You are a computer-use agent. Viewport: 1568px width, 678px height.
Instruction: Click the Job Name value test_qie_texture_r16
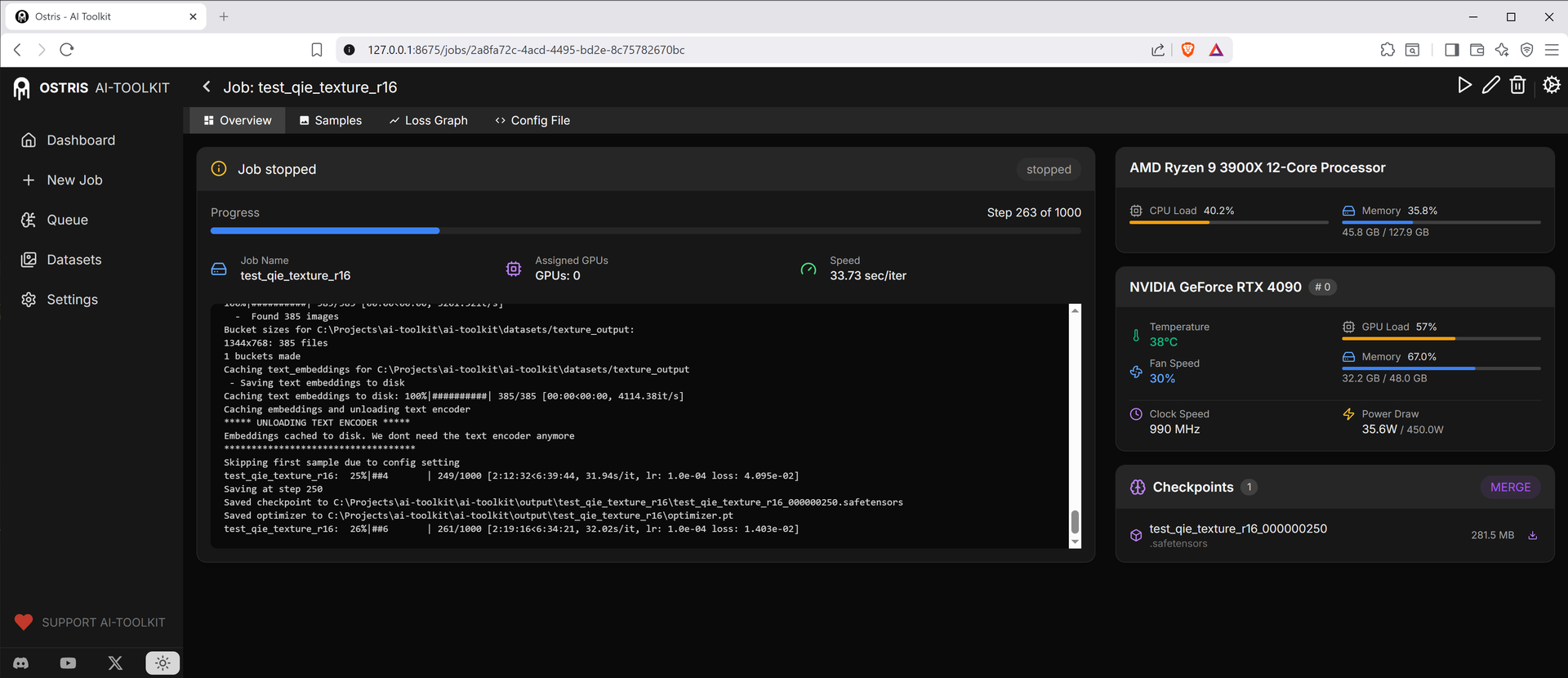[296, 276]
